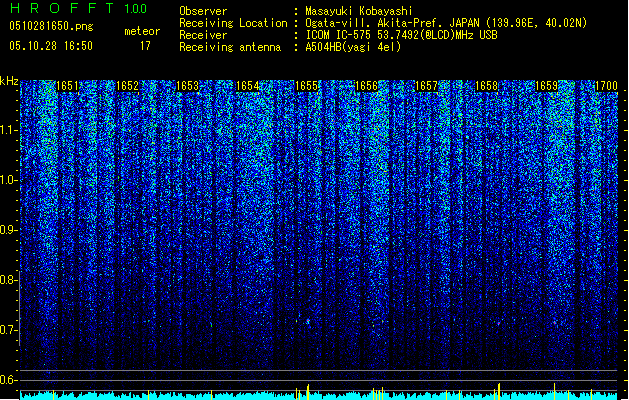Click the Receiving antenna label
The height and width of the screenshot is (400, 629).
click(x=230, y=47)
